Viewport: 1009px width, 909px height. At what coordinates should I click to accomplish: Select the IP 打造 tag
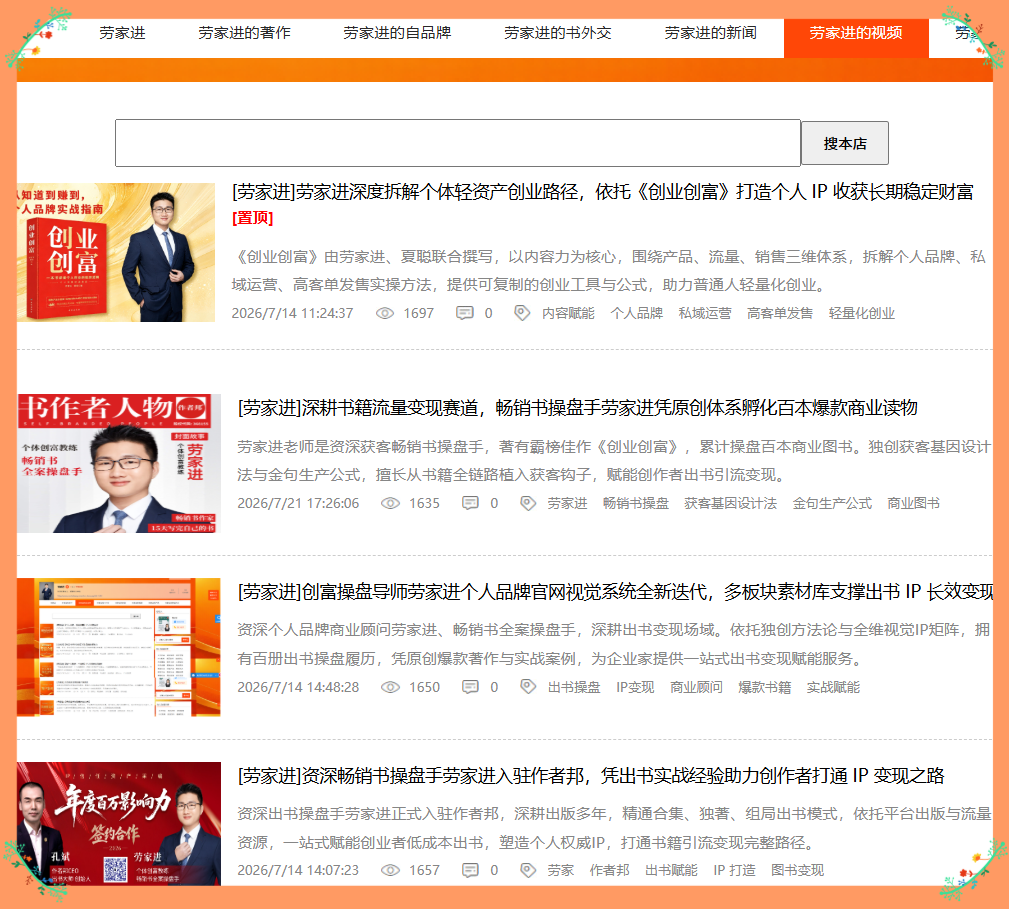coord(734,870)
